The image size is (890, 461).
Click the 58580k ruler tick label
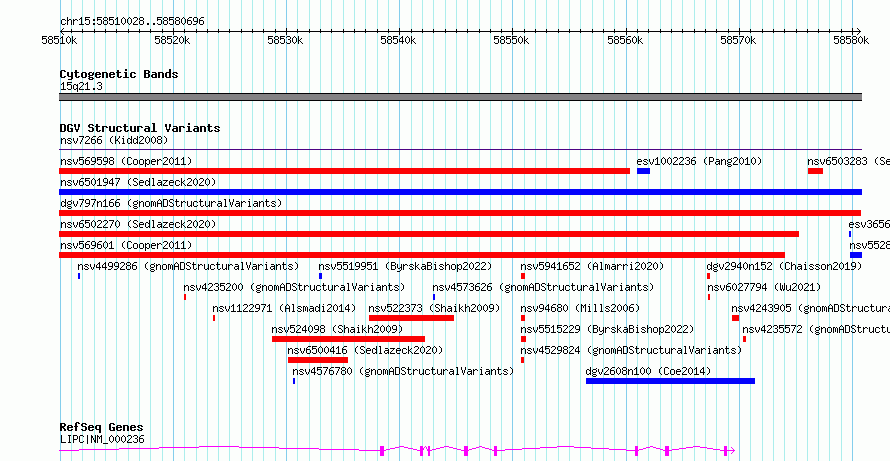pos(851,41)
